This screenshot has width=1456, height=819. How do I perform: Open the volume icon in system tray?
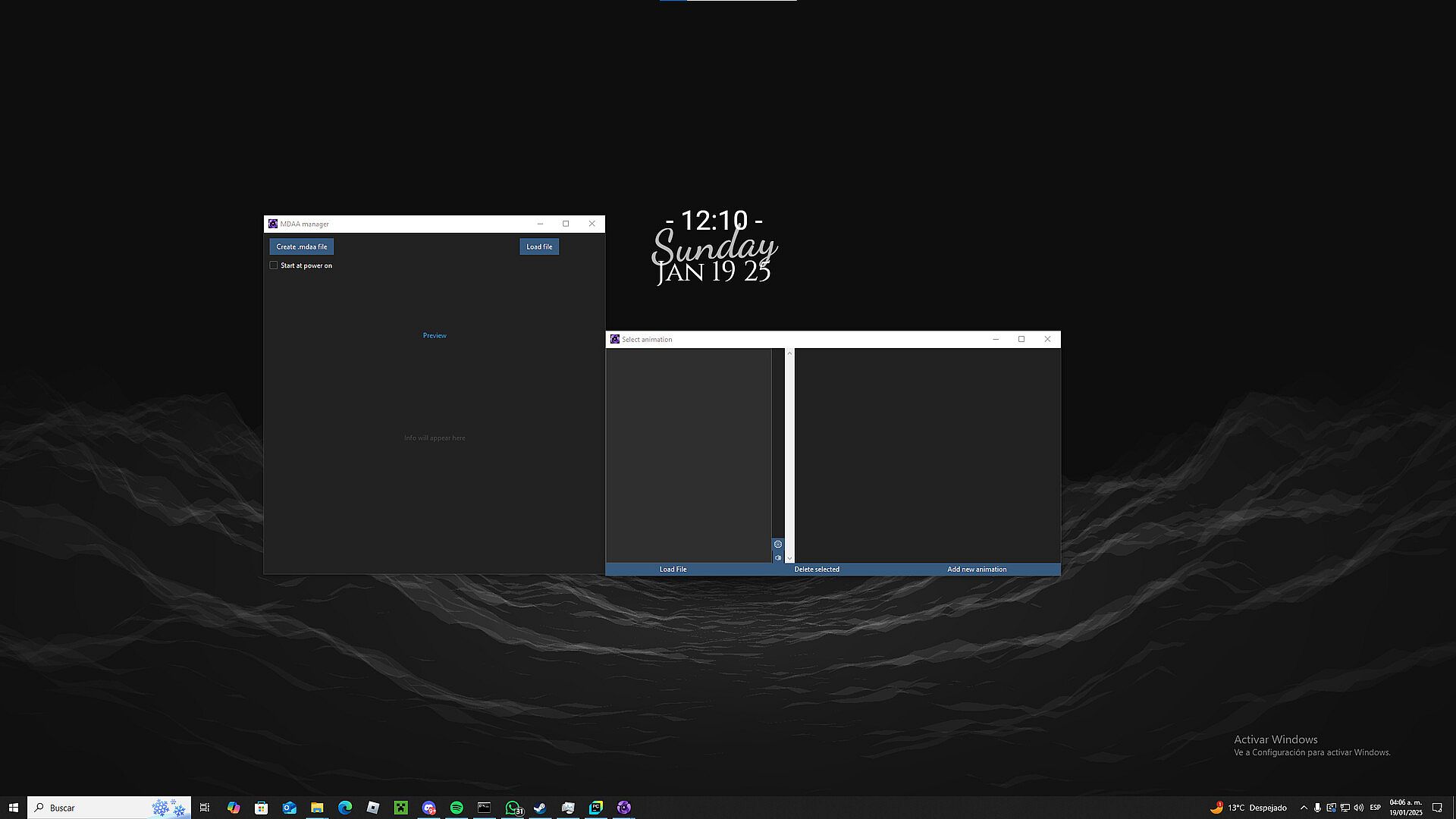pyautogui.click(x=1358, y=808)
